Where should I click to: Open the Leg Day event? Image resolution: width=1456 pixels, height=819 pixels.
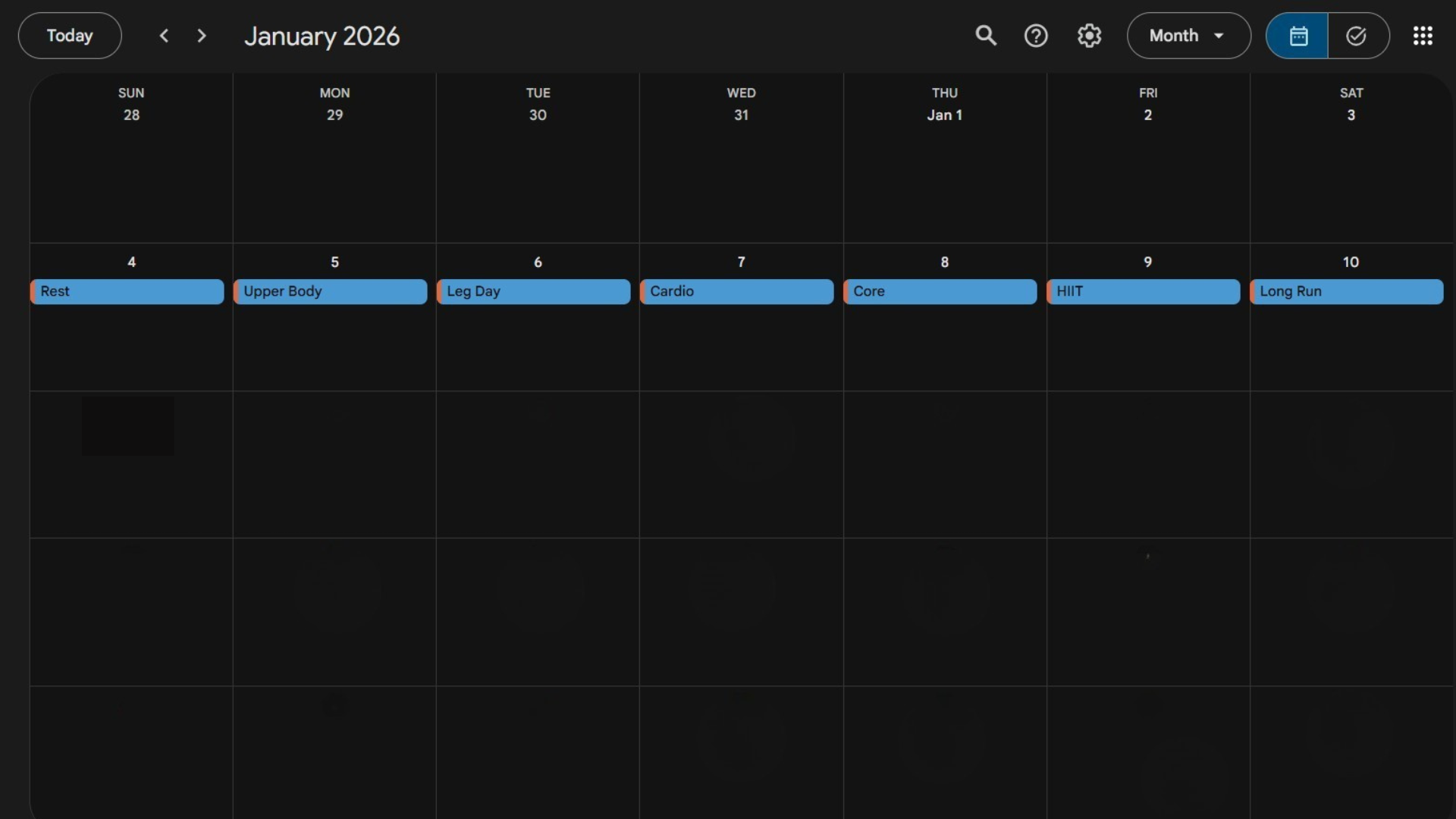click(x=534, y=292)
